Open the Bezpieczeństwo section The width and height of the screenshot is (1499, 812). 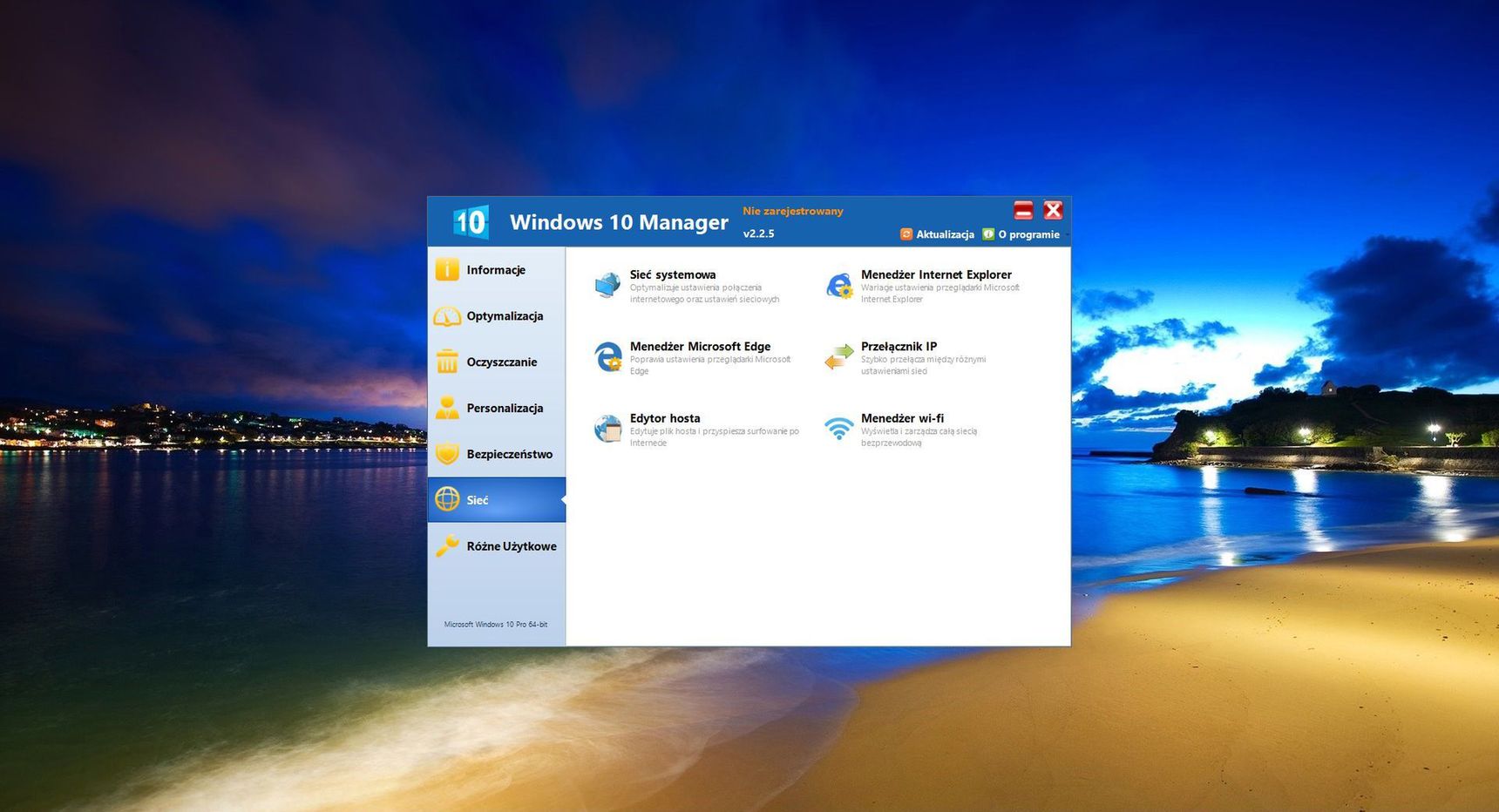[x=497, y=454]
